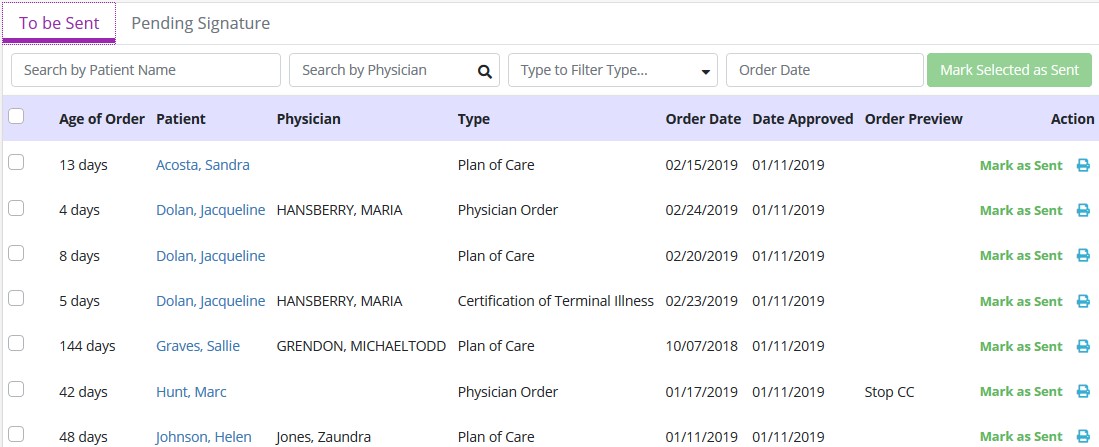This screenshot has height=447, width=1099.
Task: Open patient link Hunt, Marc
Action: click(x=191, y=392)
